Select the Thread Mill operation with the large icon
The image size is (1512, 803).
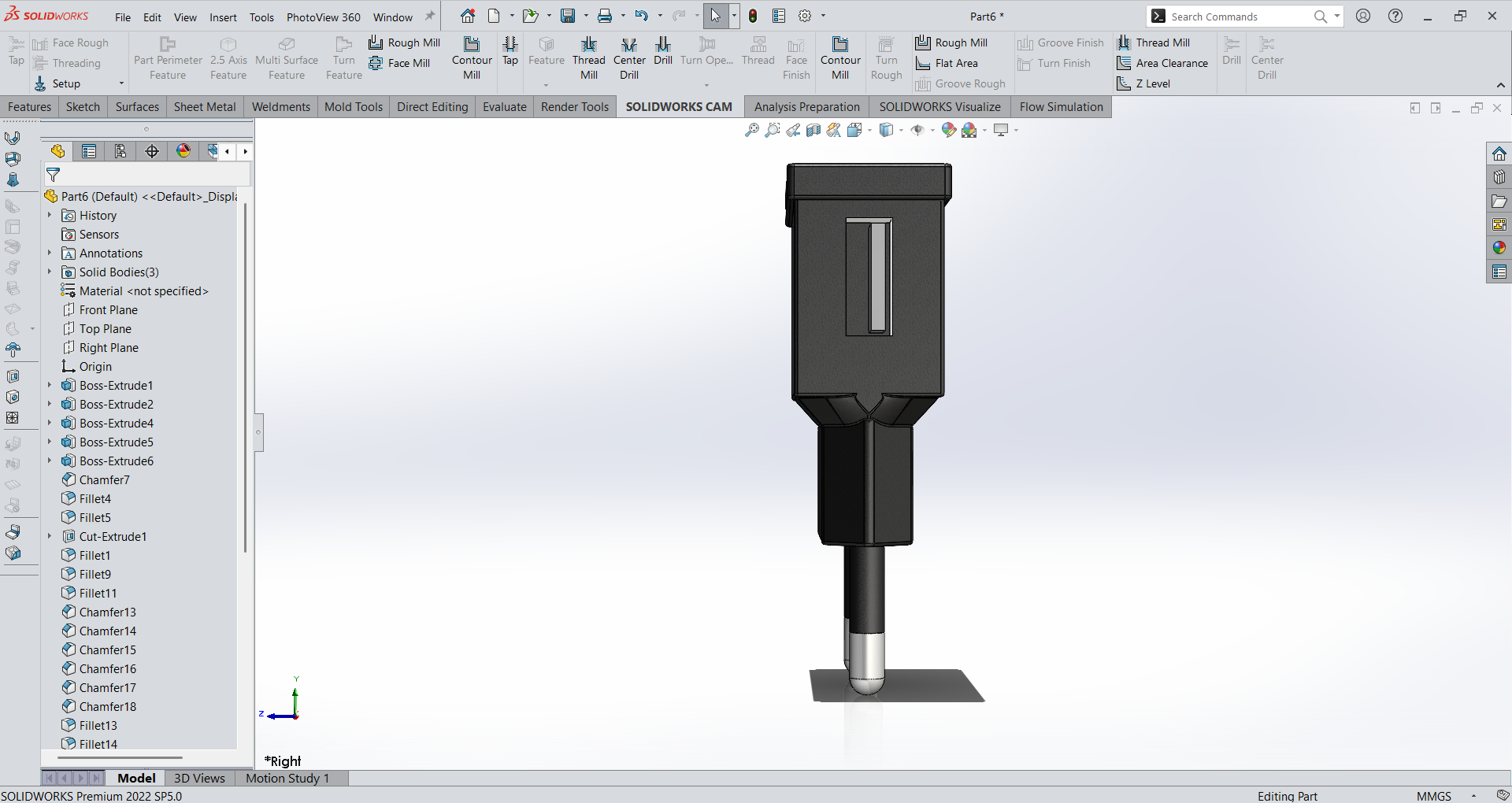point(589,58)
